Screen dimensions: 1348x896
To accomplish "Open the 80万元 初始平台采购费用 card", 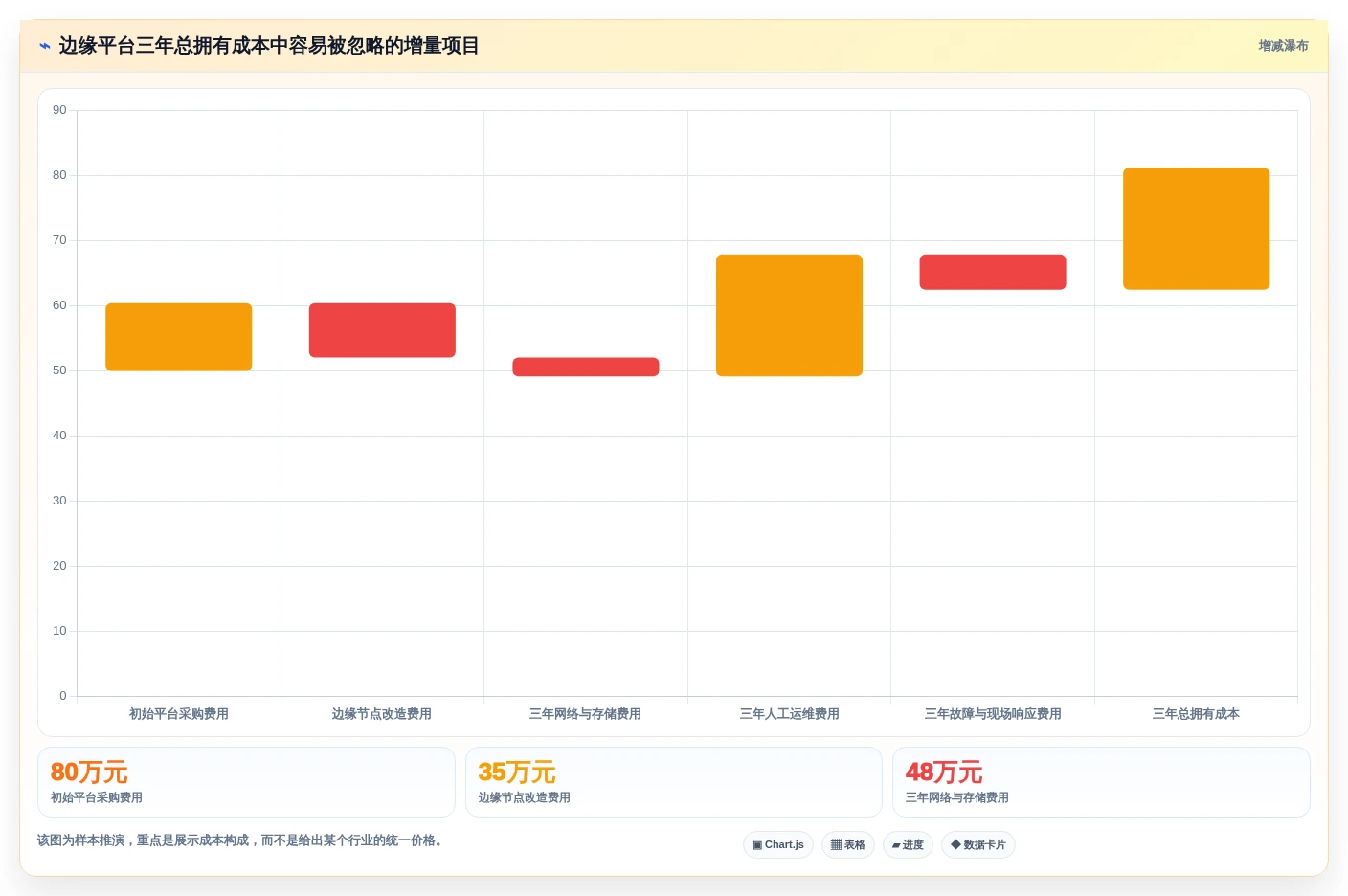I will (x=246, y=782).
